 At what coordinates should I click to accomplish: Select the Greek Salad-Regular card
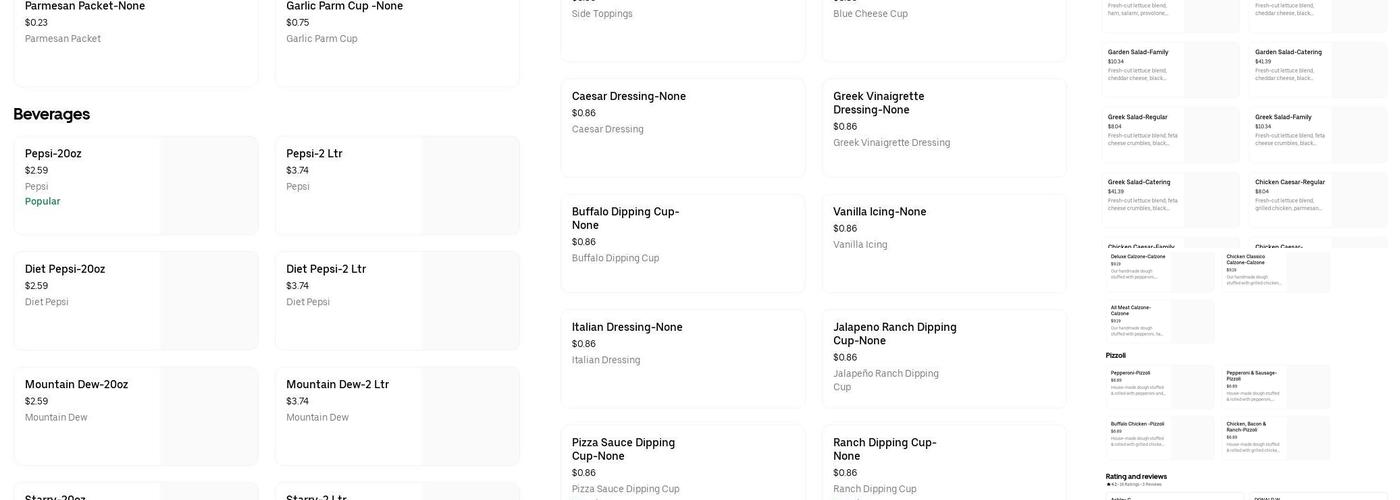[x=1170, y=134]
